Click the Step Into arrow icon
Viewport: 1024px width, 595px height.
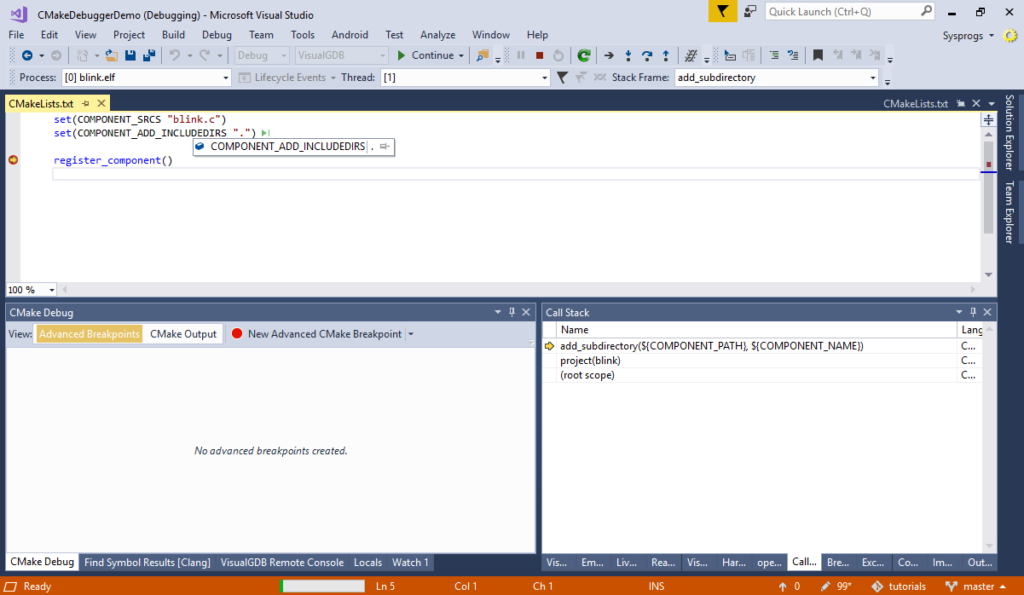coord(628,56)
